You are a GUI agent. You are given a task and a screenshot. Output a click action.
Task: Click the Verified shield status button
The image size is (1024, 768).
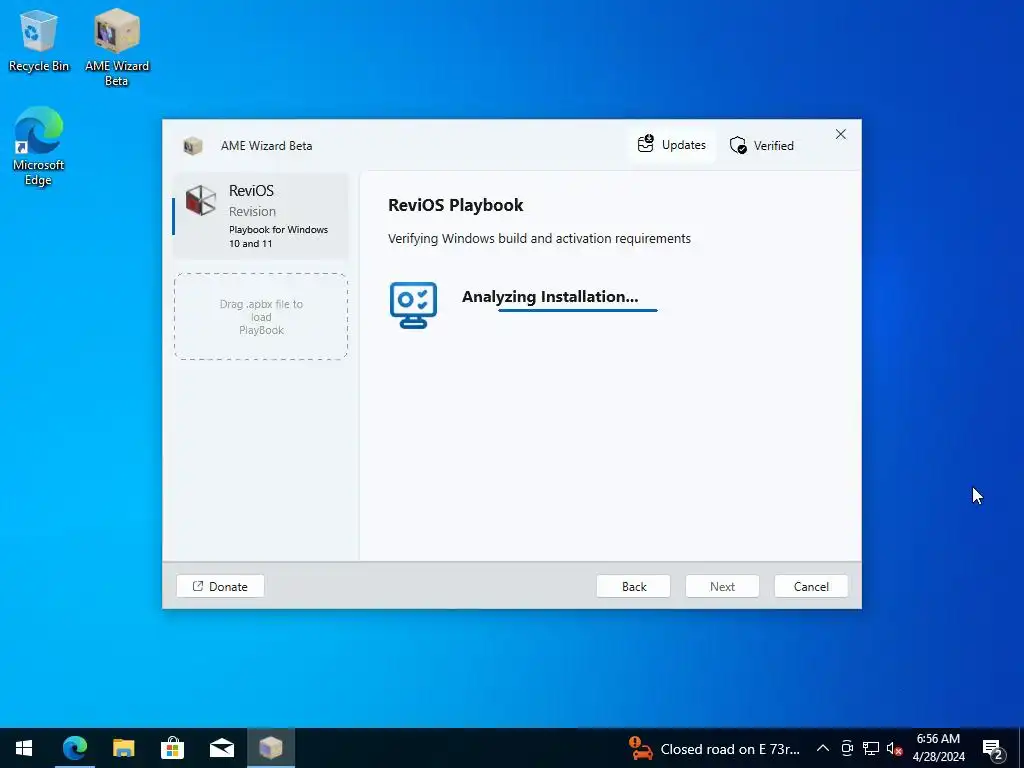pos(761,145)
